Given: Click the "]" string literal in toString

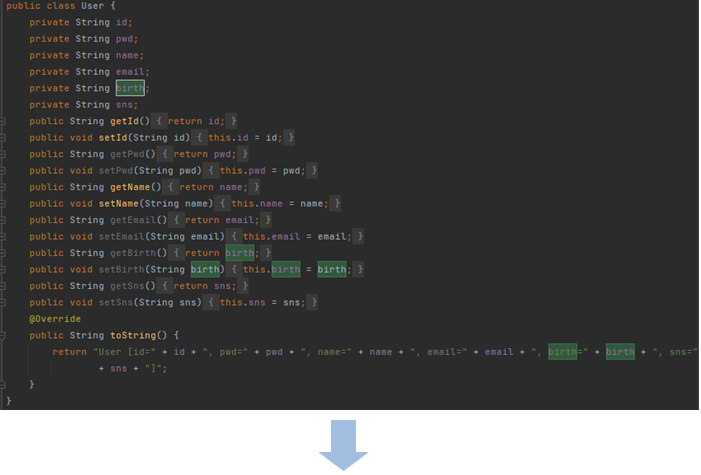Looking at the screenshot, I should pyautogui.click(x=153, y=369).
